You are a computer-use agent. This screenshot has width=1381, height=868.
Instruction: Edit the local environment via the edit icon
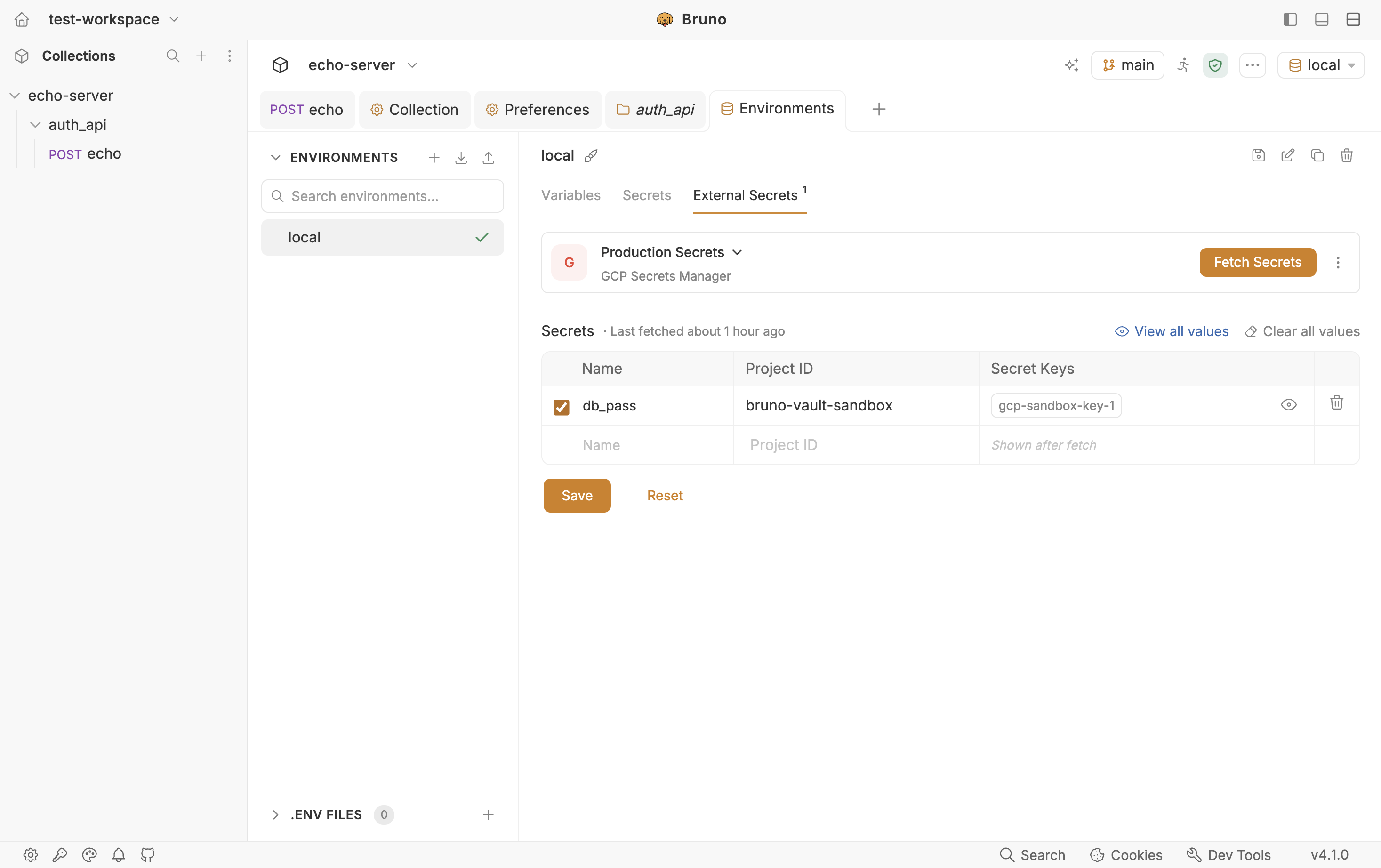1287,155
